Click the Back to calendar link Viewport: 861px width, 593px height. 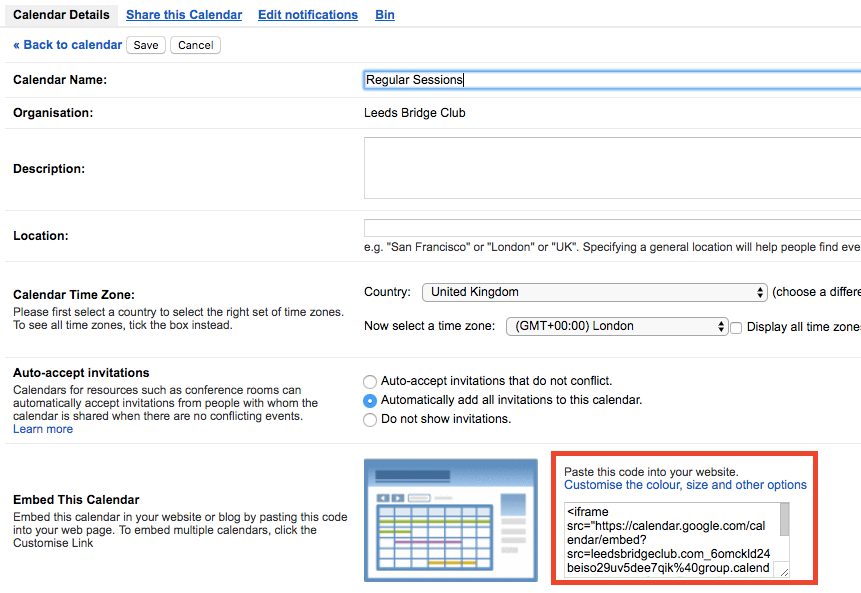pyautogui.click(x=68, y=45)
